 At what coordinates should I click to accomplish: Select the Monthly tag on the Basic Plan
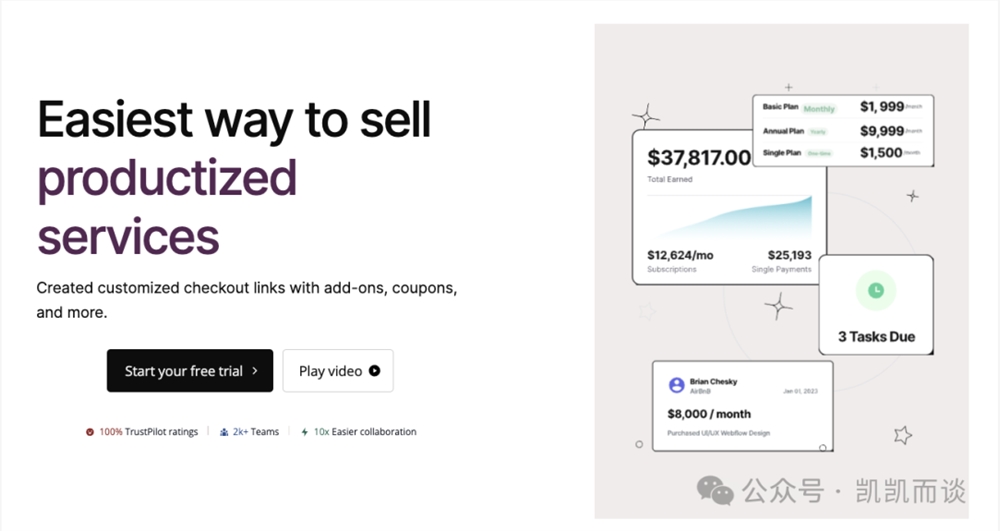coord(819,109)
